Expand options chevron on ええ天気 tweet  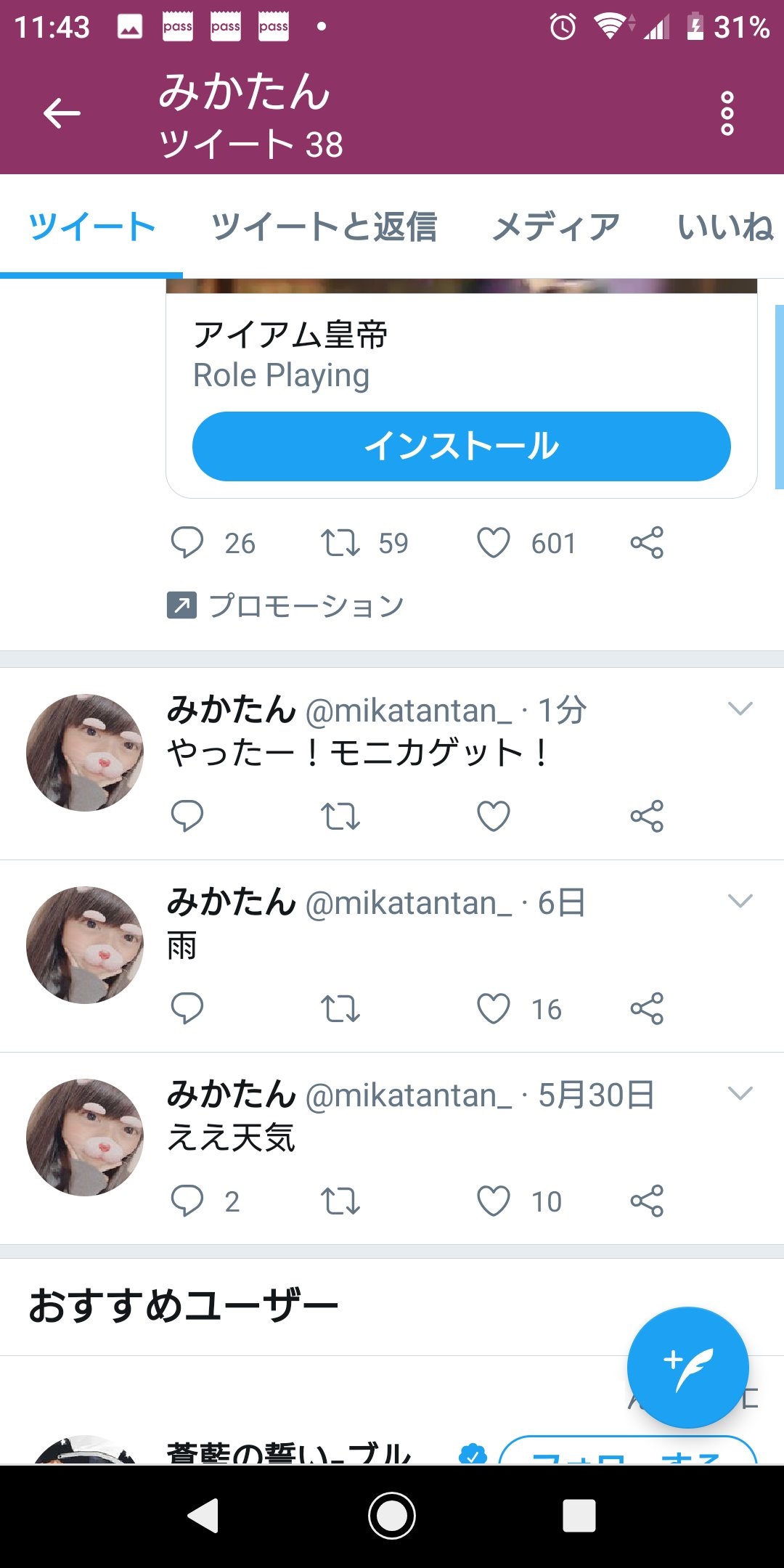[740, 1093]
